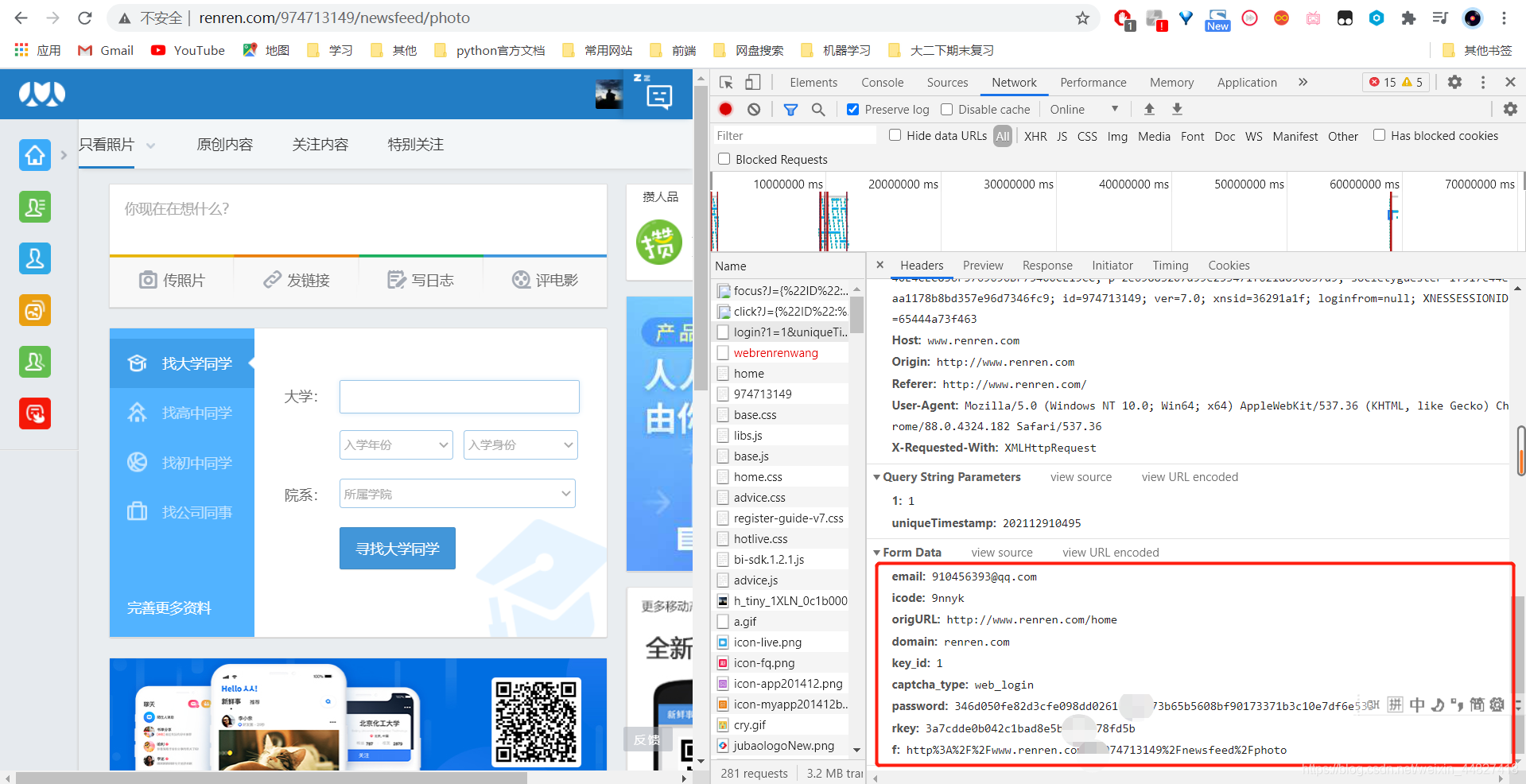
Task: Uncheck Preserve log checkbox
Action: 852,110
